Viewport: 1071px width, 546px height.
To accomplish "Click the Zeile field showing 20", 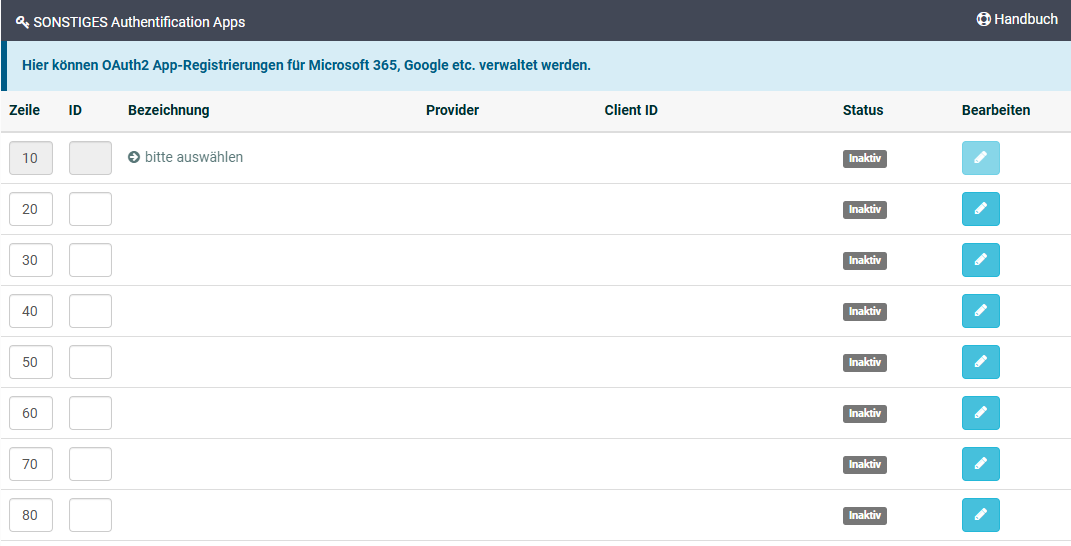I will coord(30,209).
